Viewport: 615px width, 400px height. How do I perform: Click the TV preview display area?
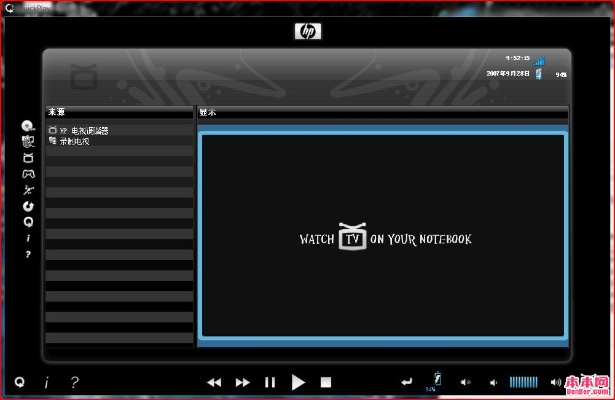[x=383, y=238]
